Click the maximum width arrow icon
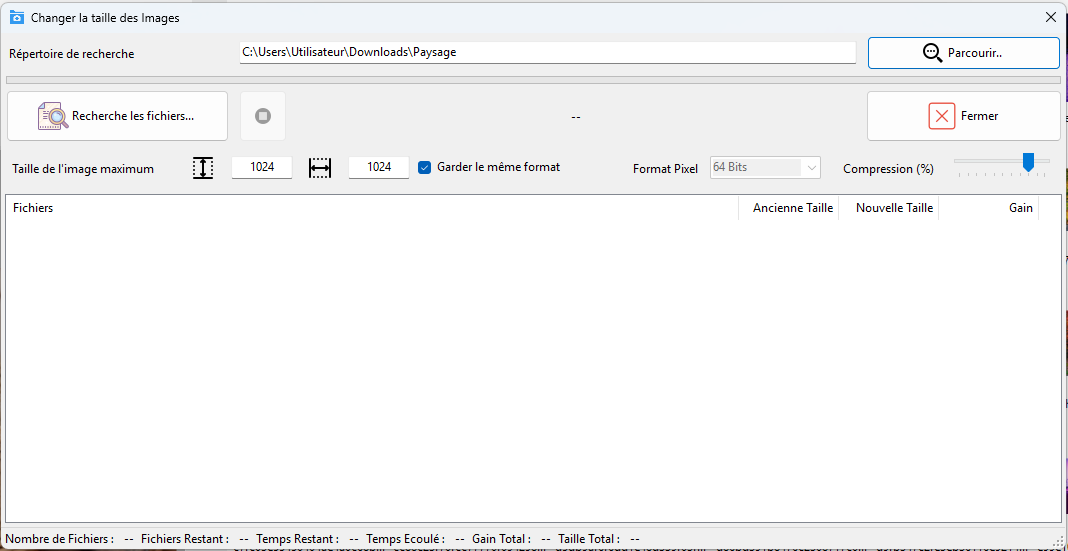1068x551 pixels. tap(320, 168)
